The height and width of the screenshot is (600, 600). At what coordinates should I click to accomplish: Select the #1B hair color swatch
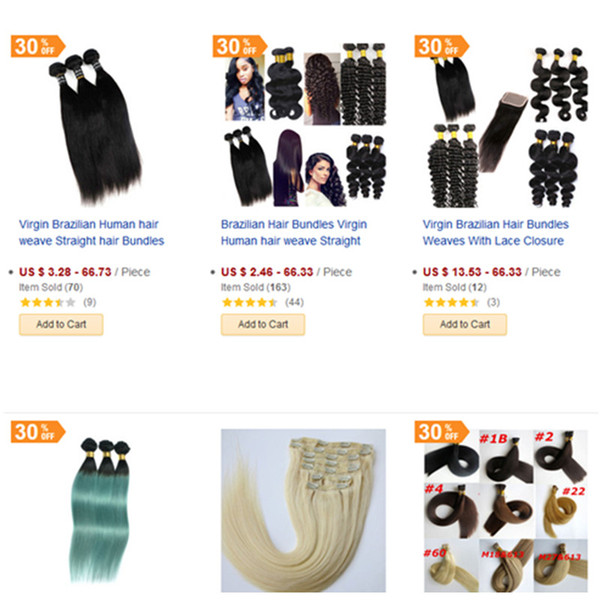click(505, 455)
